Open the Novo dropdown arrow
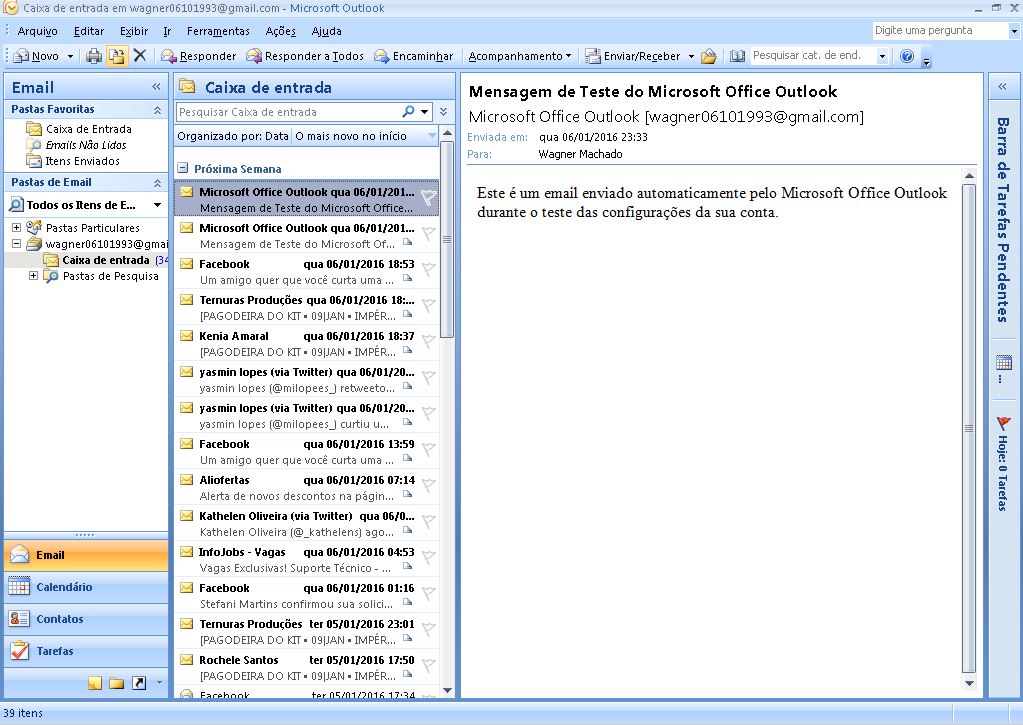 click(70, 56)
